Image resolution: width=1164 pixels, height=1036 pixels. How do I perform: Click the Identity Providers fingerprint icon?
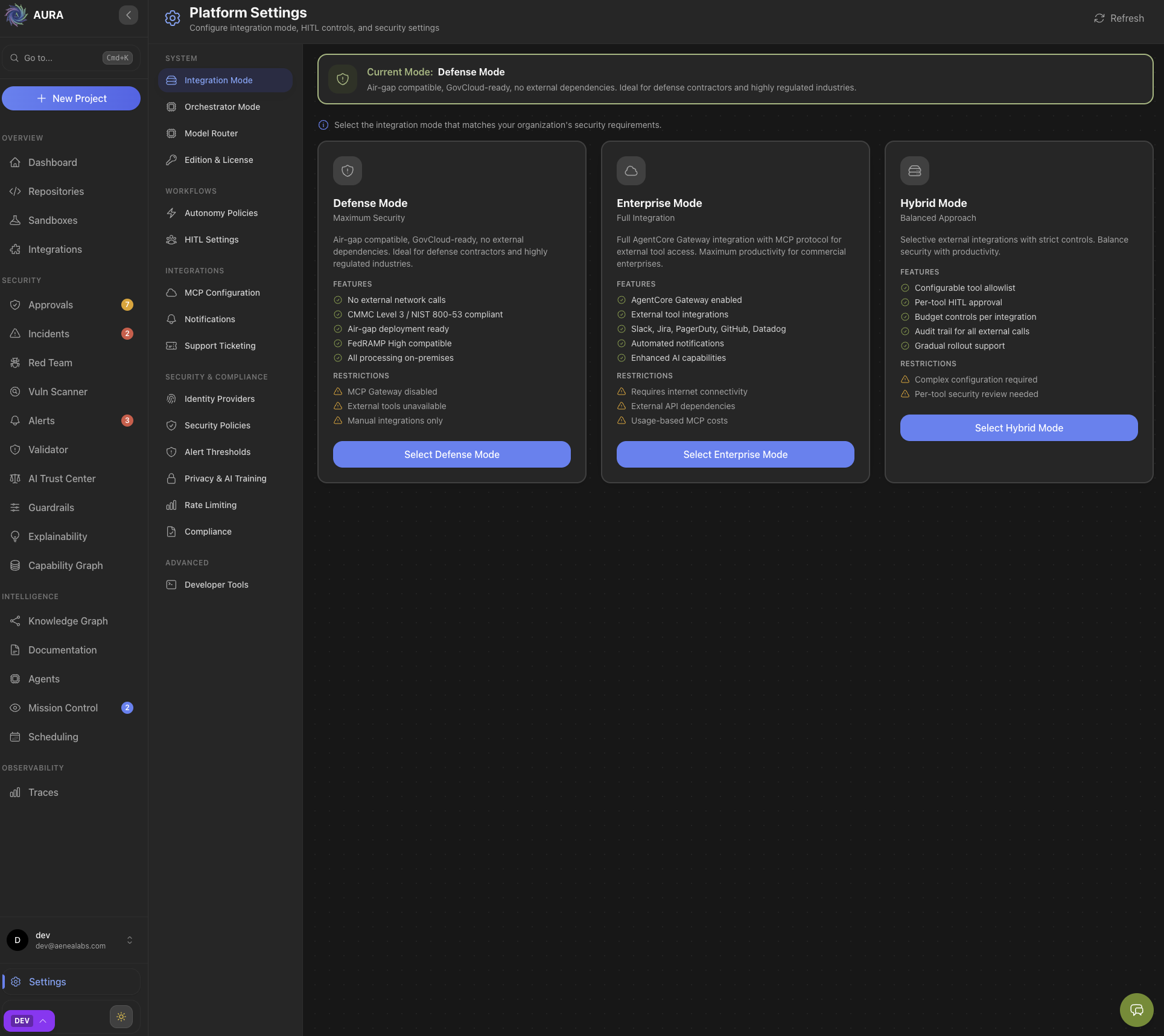coord(171,399)
